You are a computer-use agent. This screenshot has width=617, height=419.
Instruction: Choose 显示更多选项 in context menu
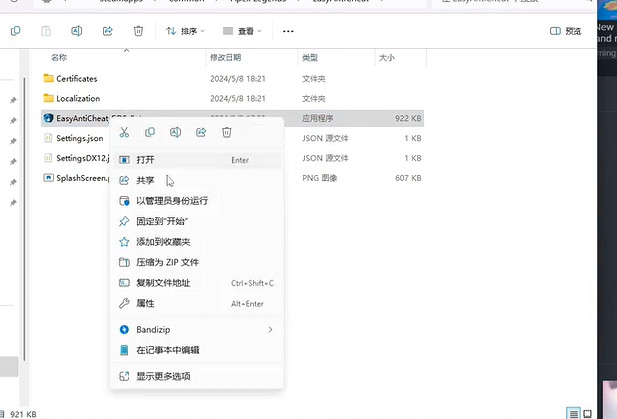tap(196, 376)
